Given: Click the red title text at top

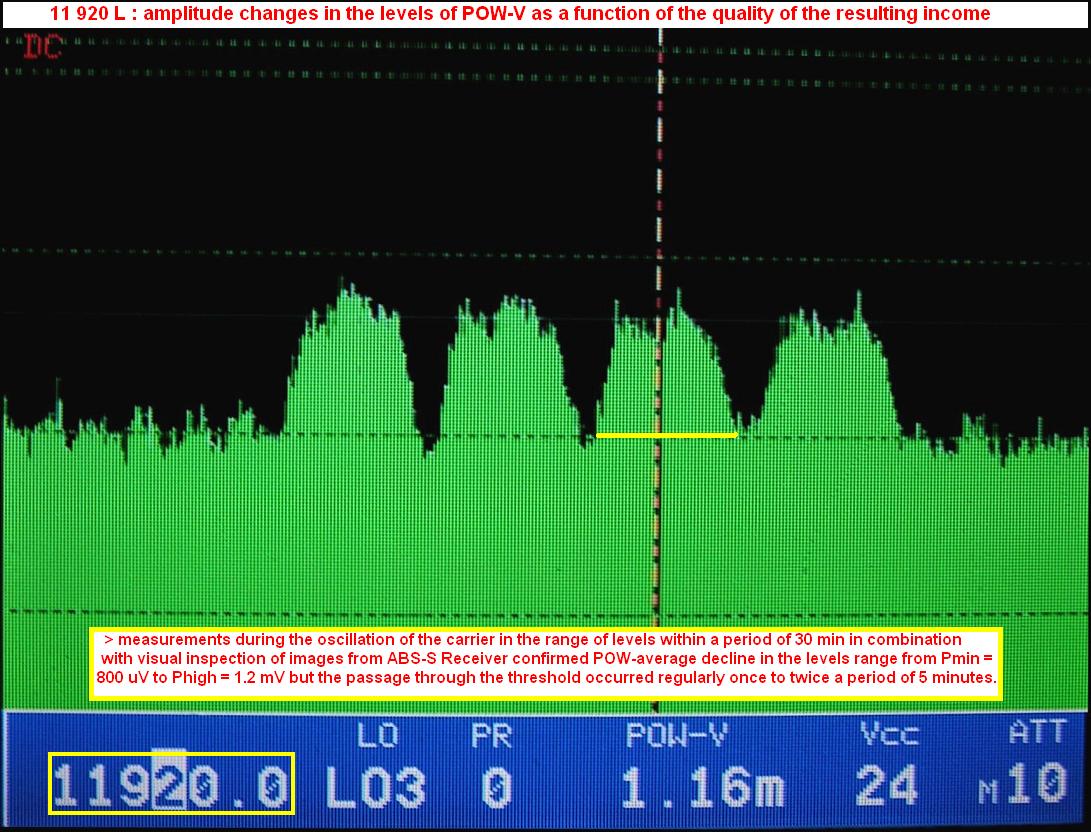Looking at the screenshot, I should 520,13.
